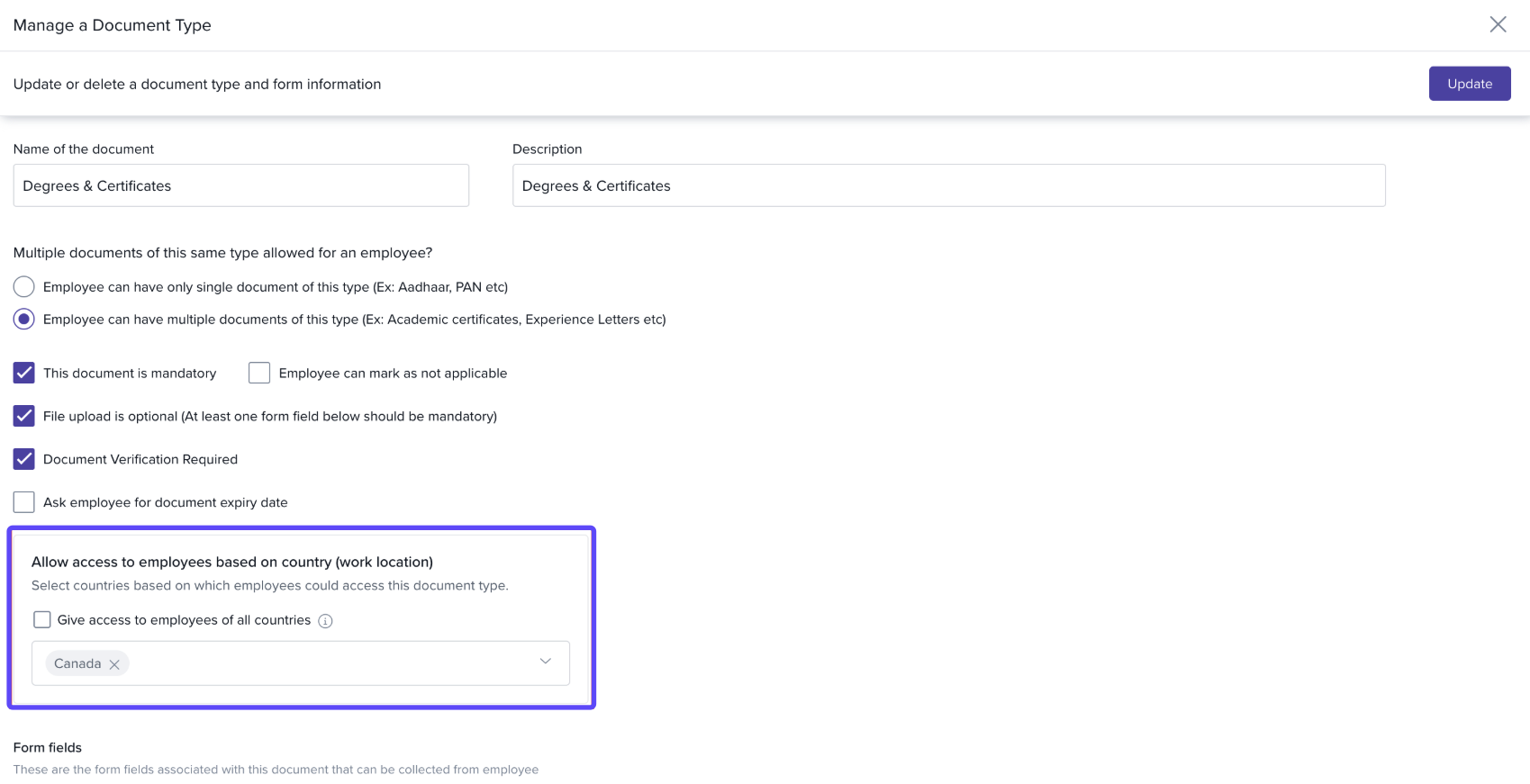Close the Manage a Document Type dialog

click(x=1498, y=24)
